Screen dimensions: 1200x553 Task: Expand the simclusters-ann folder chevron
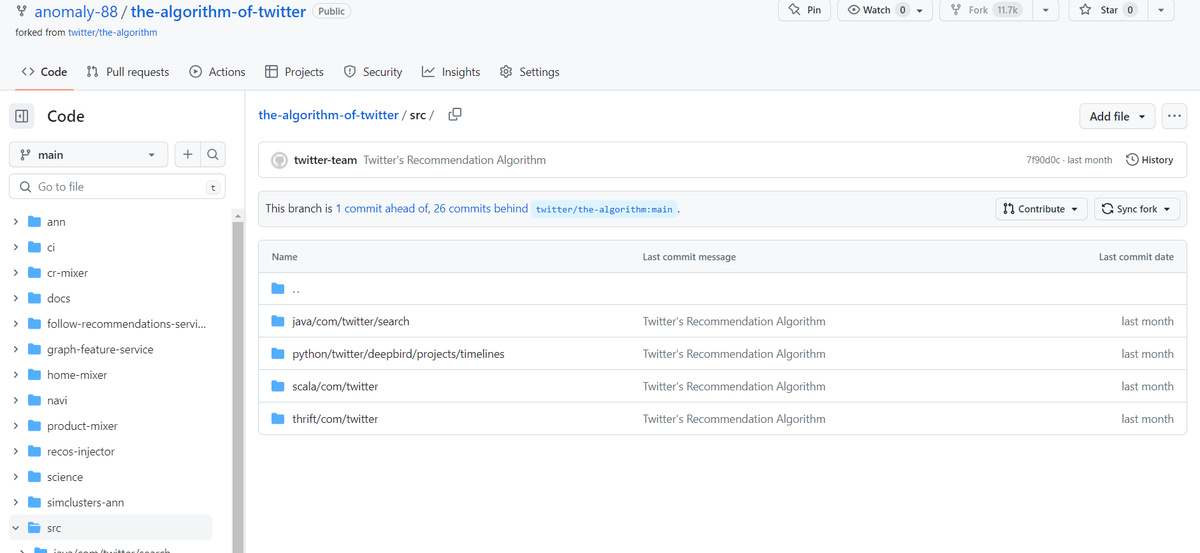pyautogui.click(x=16, y=503)
